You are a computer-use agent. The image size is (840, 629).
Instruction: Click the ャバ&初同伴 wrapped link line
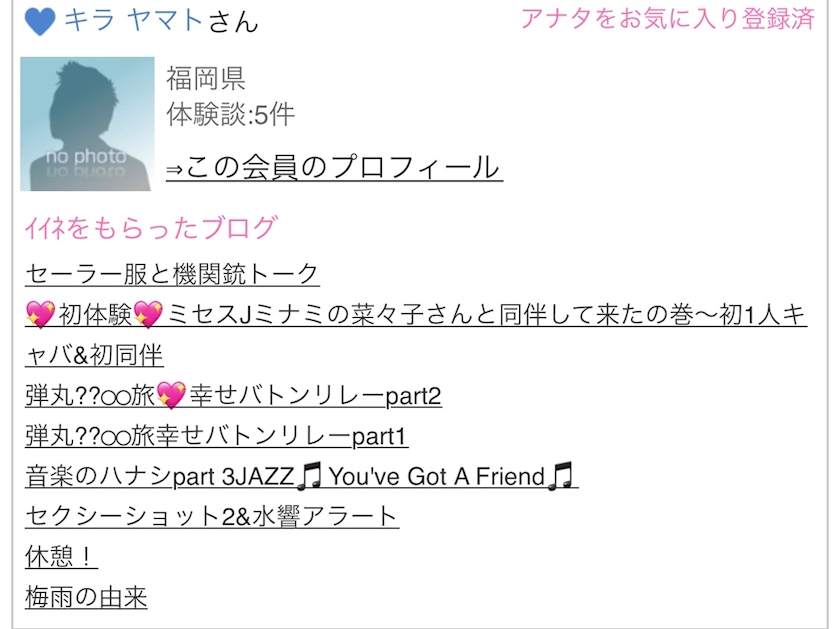(x=94, y=355)
